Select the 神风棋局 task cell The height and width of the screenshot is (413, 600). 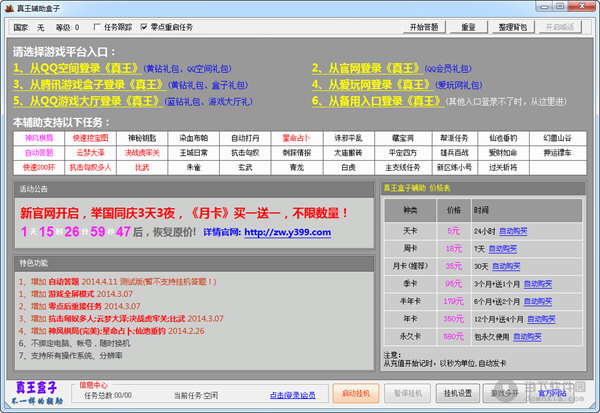(x=39, y=138)
